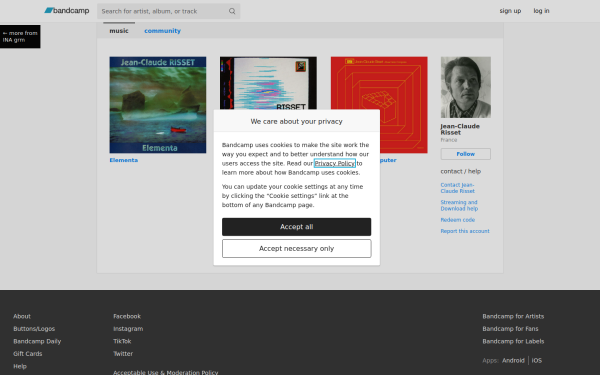The image size is (600, 375).
Task: Open Bandcamp Daily in the footer
Action: (37, 341)
